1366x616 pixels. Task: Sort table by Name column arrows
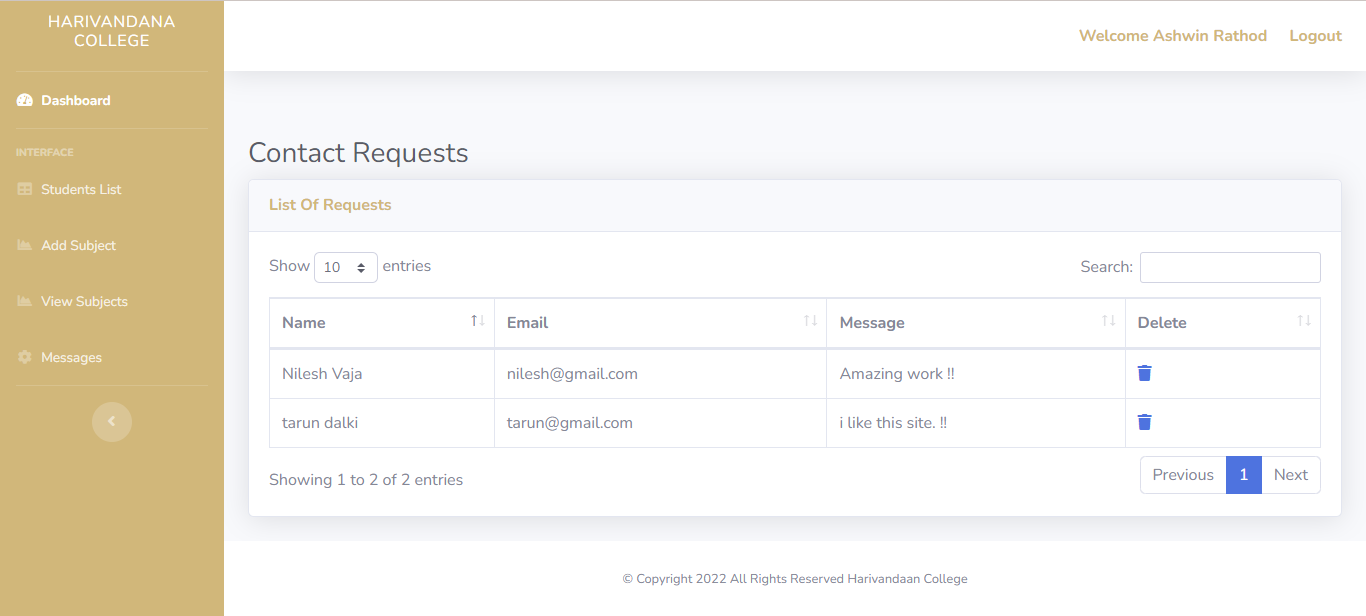click(478, 321)
